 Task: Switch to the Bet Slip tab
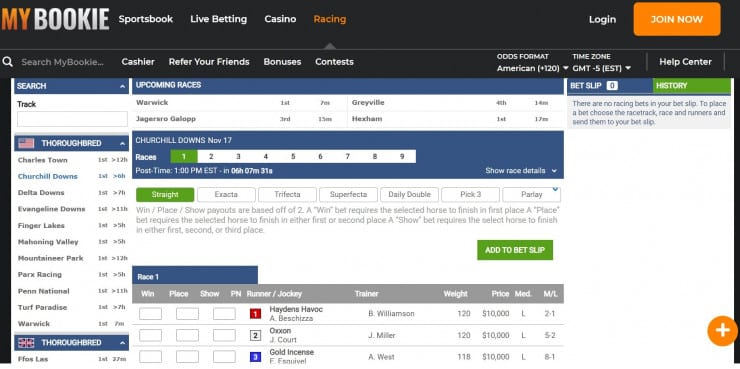610,86
